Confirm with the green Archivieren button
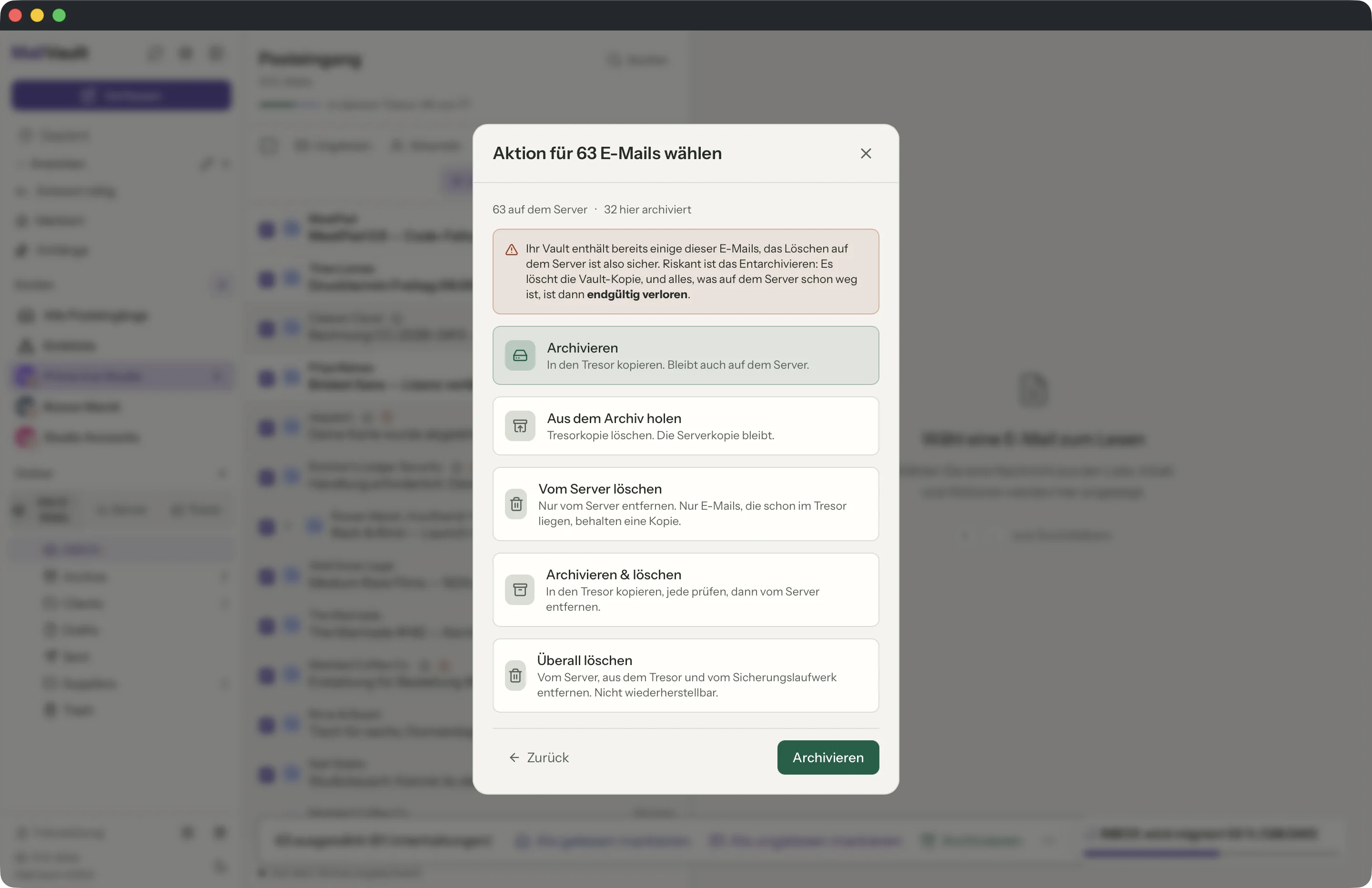The height and width of the screenshot is (888, 1372). tap(828, 757)
